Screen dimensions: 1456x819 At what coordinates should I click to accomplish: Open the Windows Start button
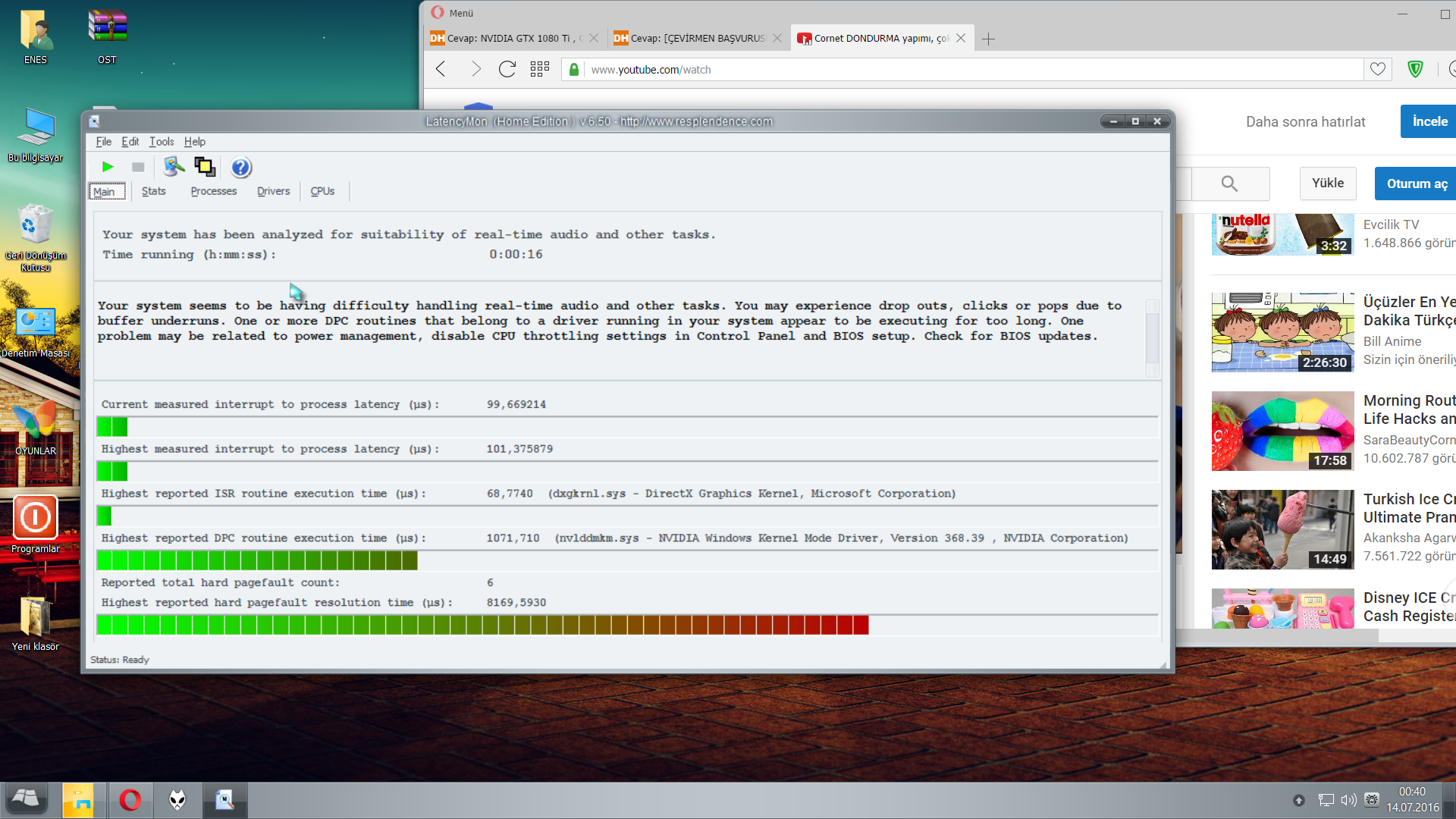click(x=27, y=800)
